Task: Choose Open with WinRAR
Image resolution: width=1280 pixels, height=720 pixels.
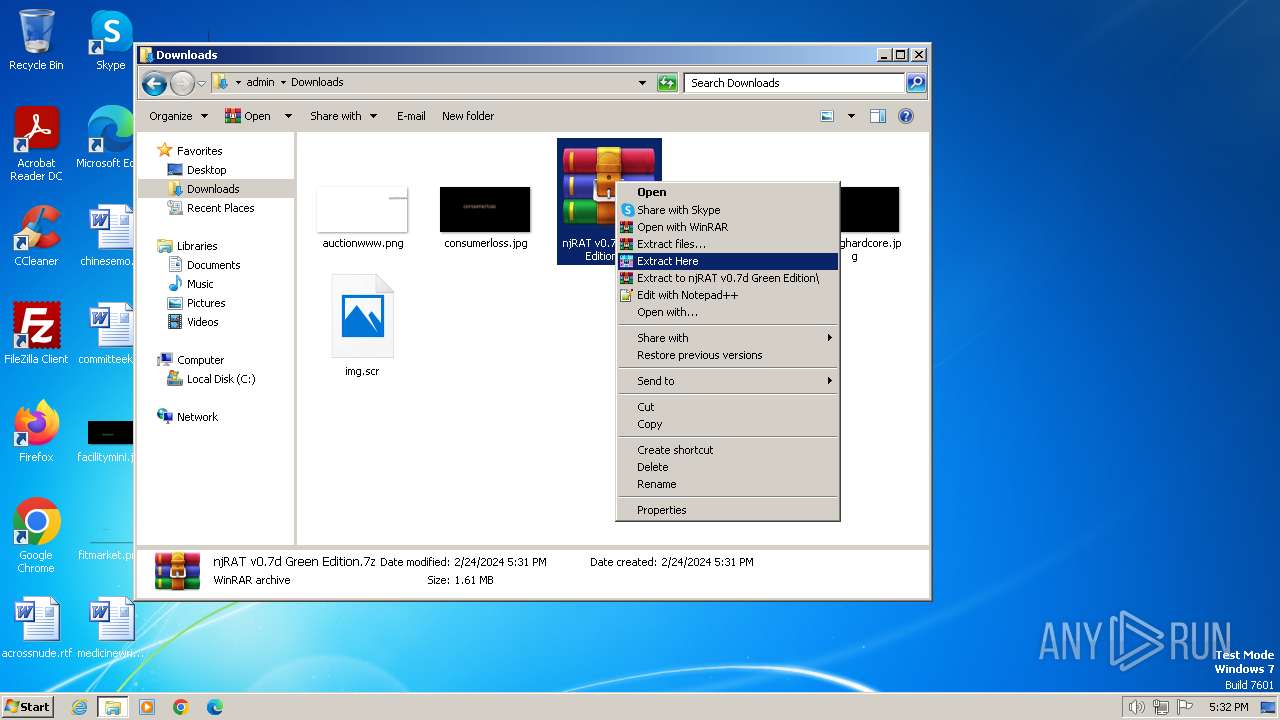Action: point(728,227)
